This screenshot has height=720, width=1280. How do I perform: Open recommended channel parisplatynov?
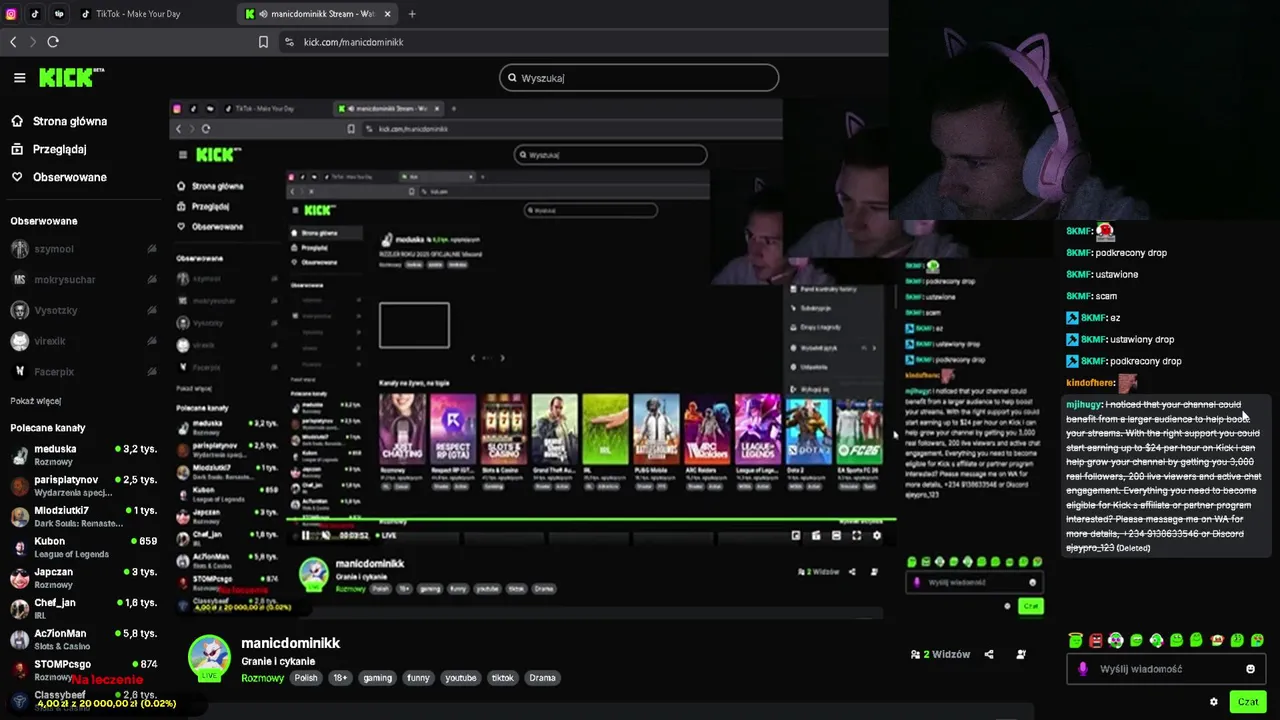click(84, 486)
